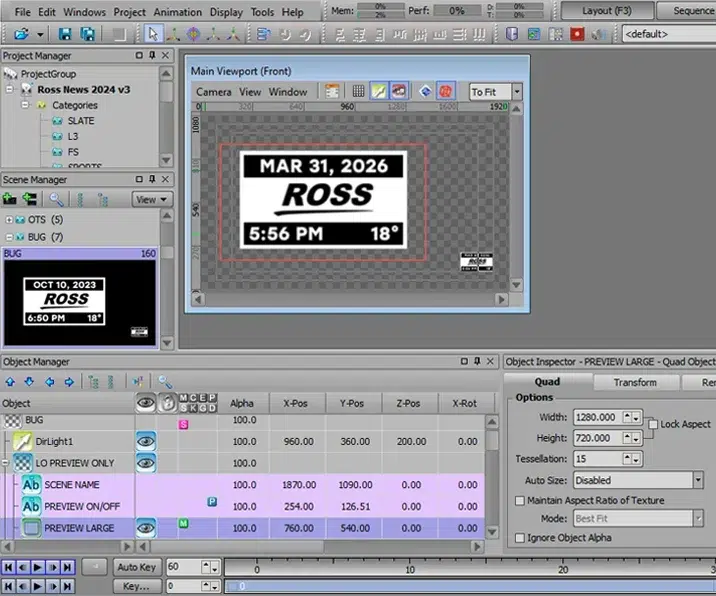This screenshot has width=716, height=596.
Task: Click the undo arrow icon in toolbar
Action: [x=285, y=34]
